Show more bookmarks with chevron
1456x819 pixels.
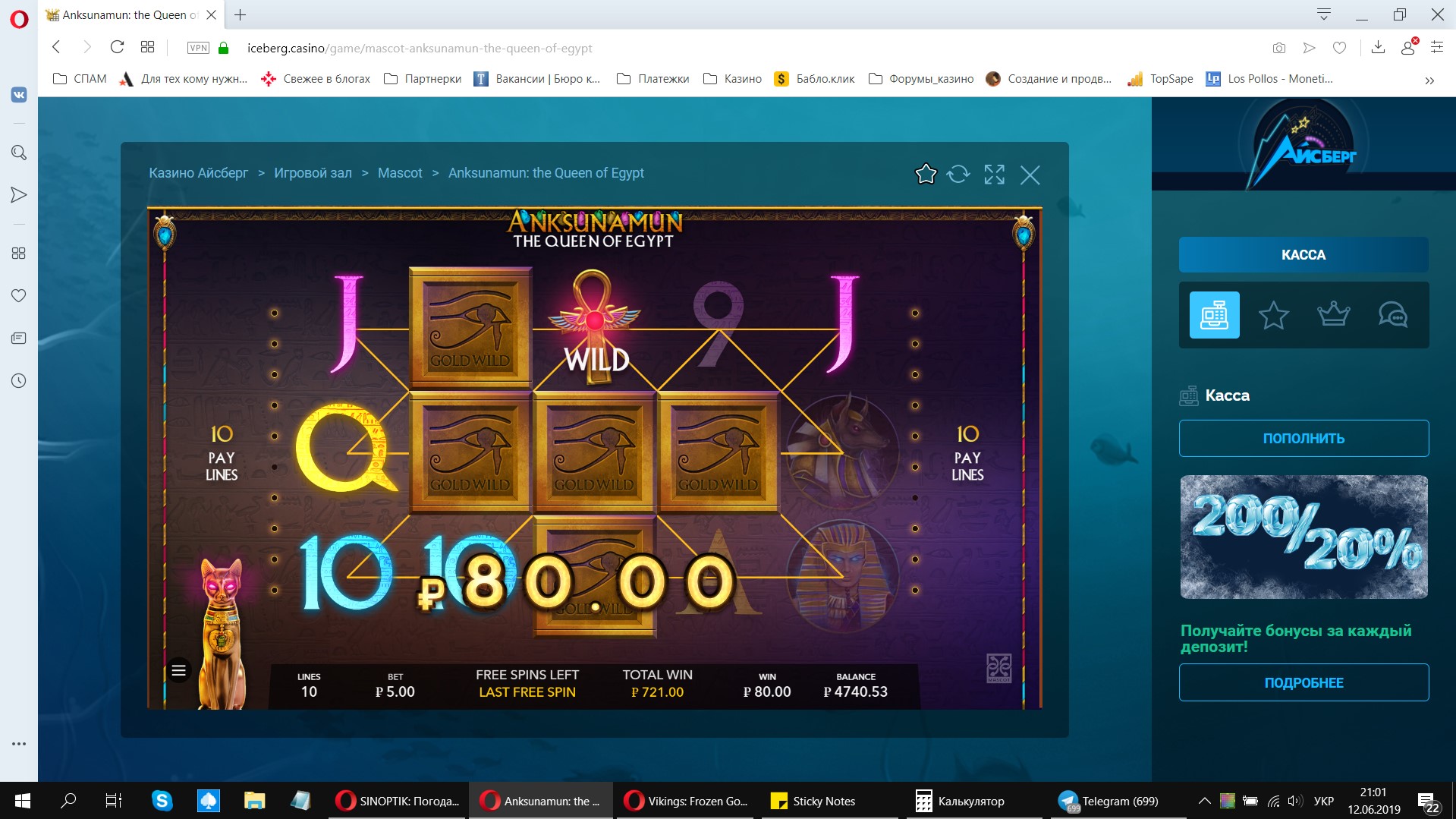[1429, 80]
